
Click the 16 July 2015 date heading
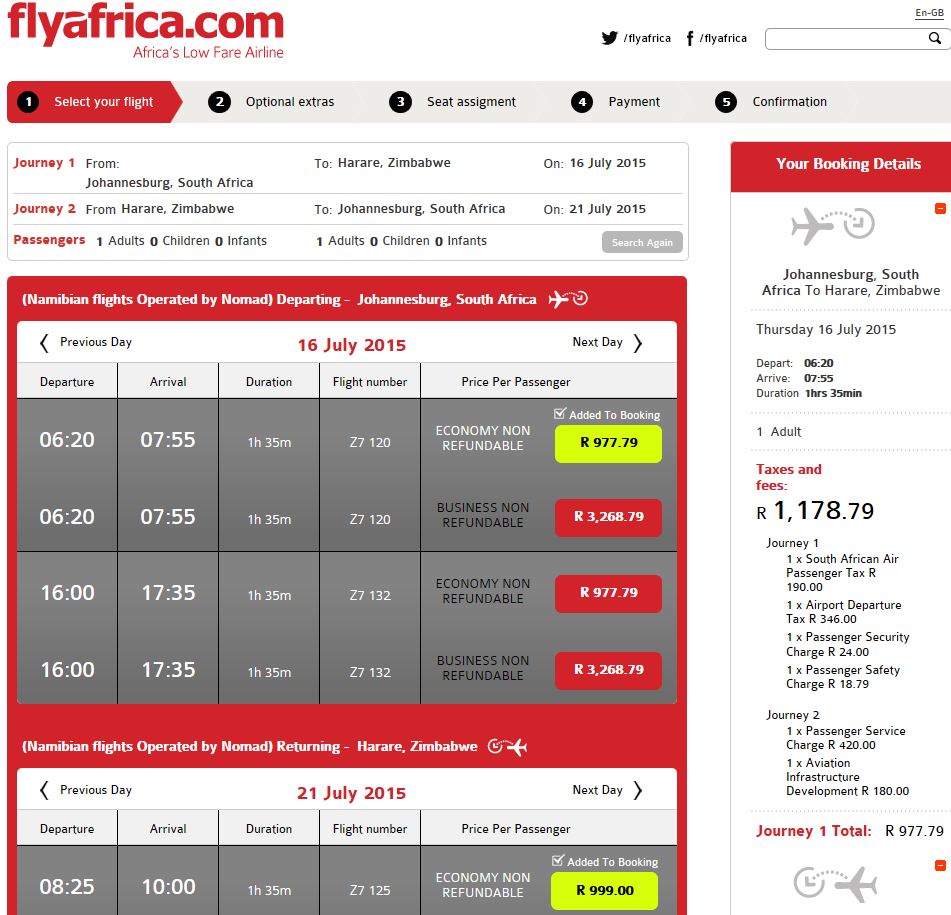click(352, 345)
